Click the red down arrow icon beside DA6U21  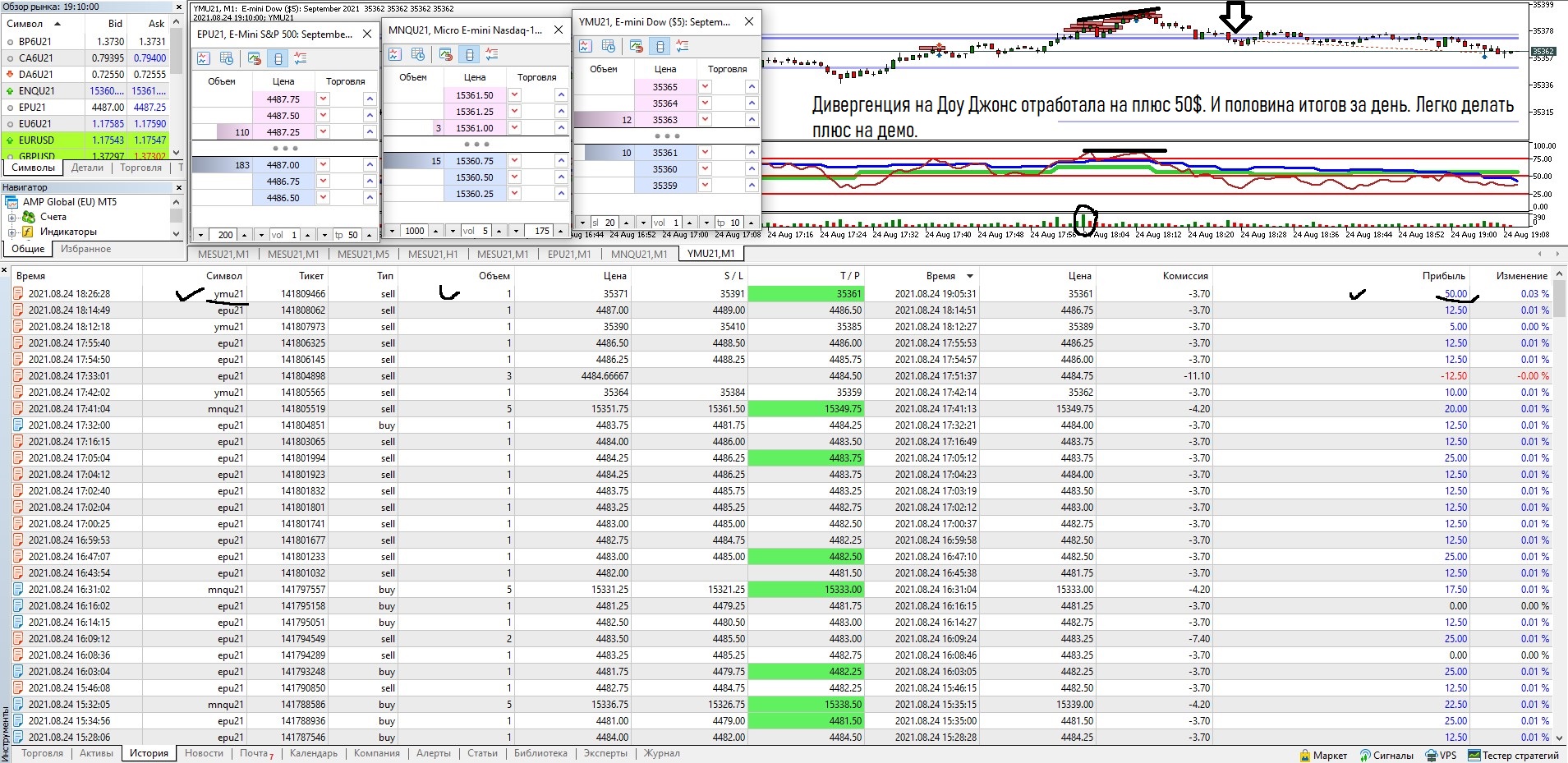10,74
